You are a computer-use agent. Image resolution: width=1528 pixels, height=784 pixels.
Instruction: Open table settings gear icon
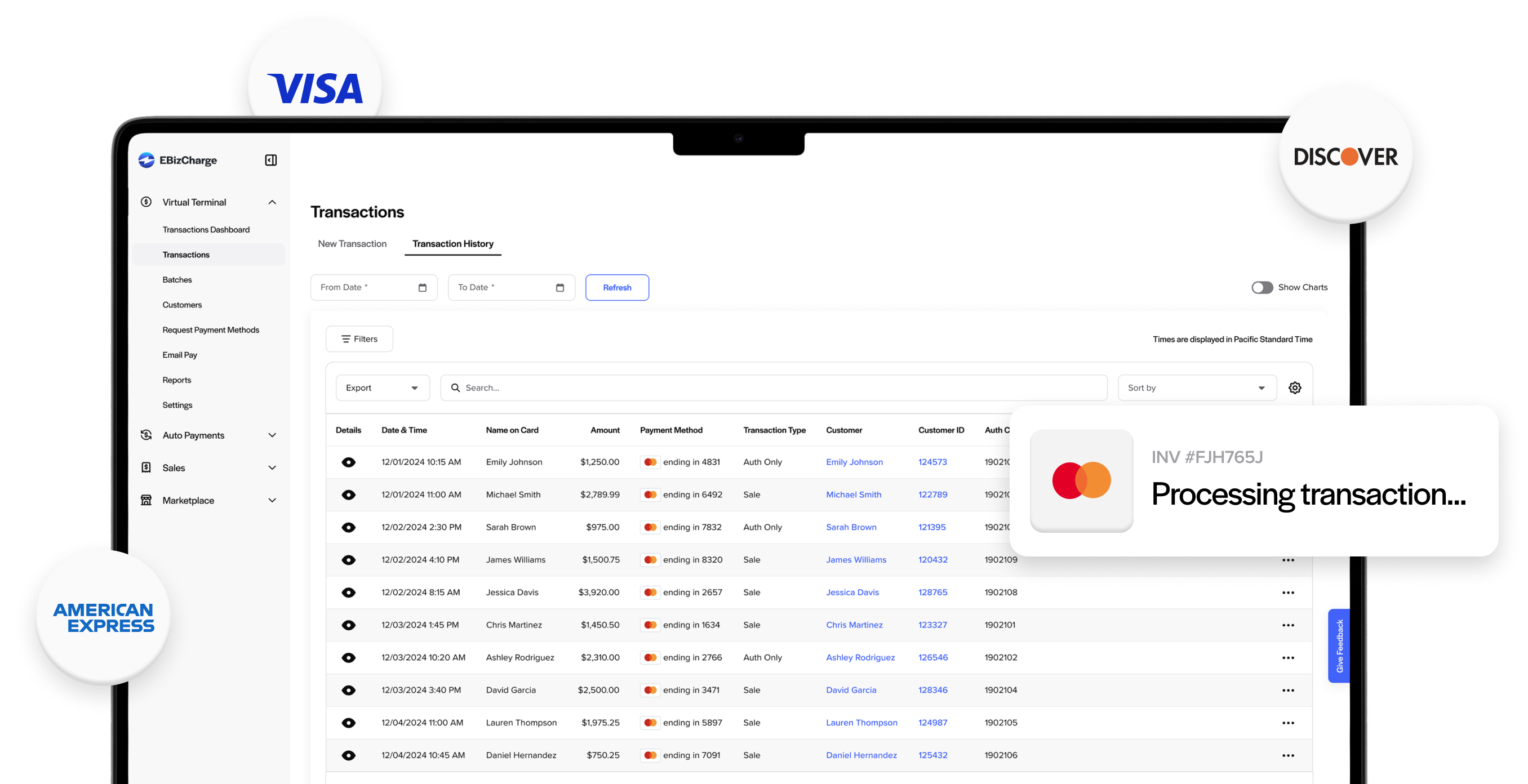pyautogui.click(x=1295, y=388)
